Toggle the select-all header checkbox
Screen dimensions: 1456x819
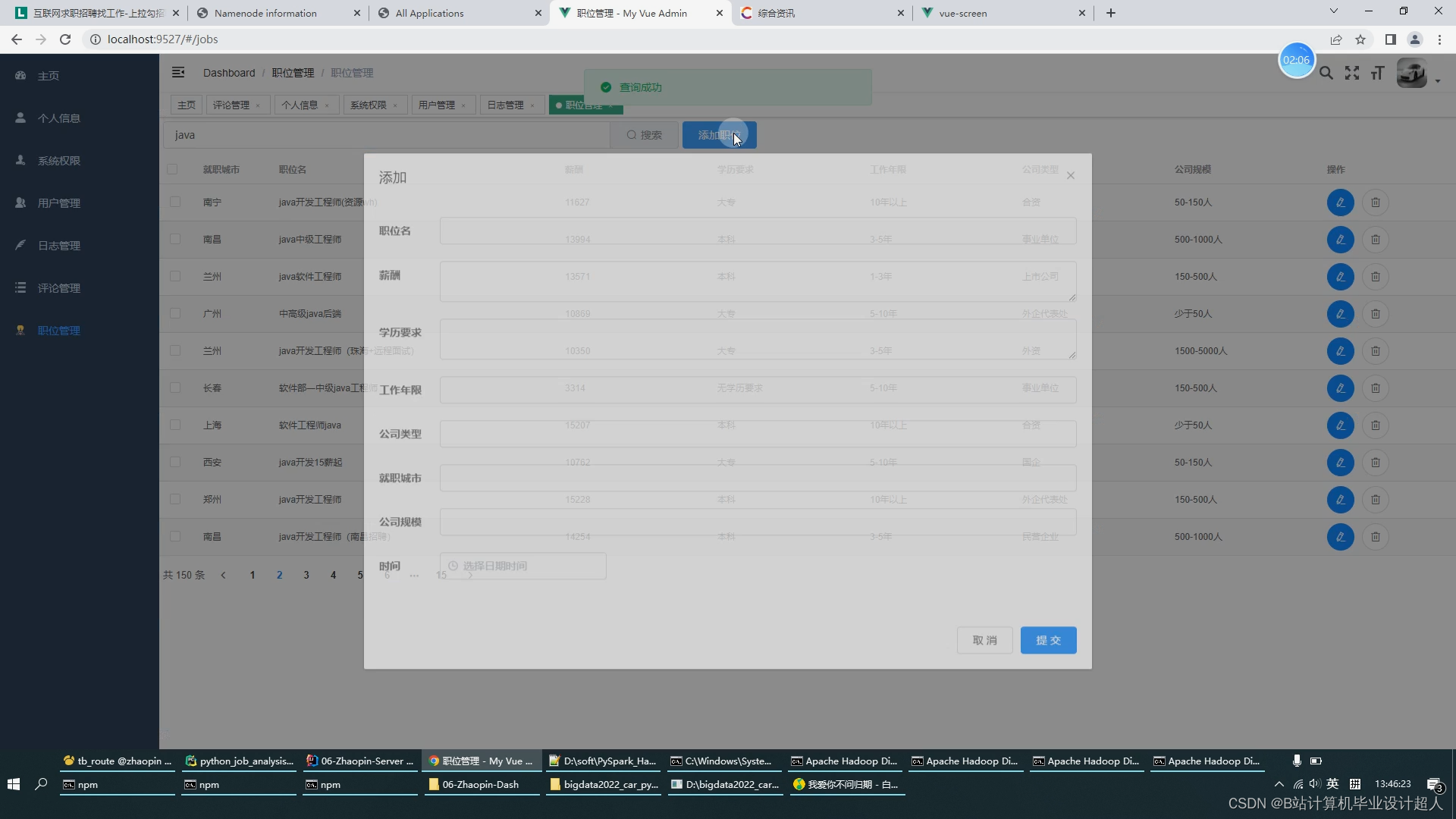(172, 169)
